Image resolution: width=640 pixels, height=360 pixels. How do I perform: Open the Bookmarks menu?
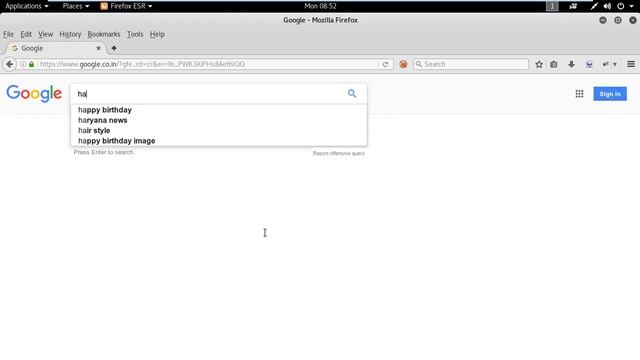click(x=104, y=34)
